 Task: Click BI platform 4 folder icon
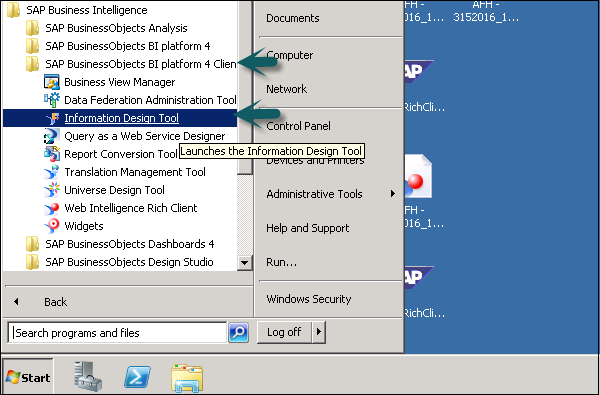tap(32, 46)
